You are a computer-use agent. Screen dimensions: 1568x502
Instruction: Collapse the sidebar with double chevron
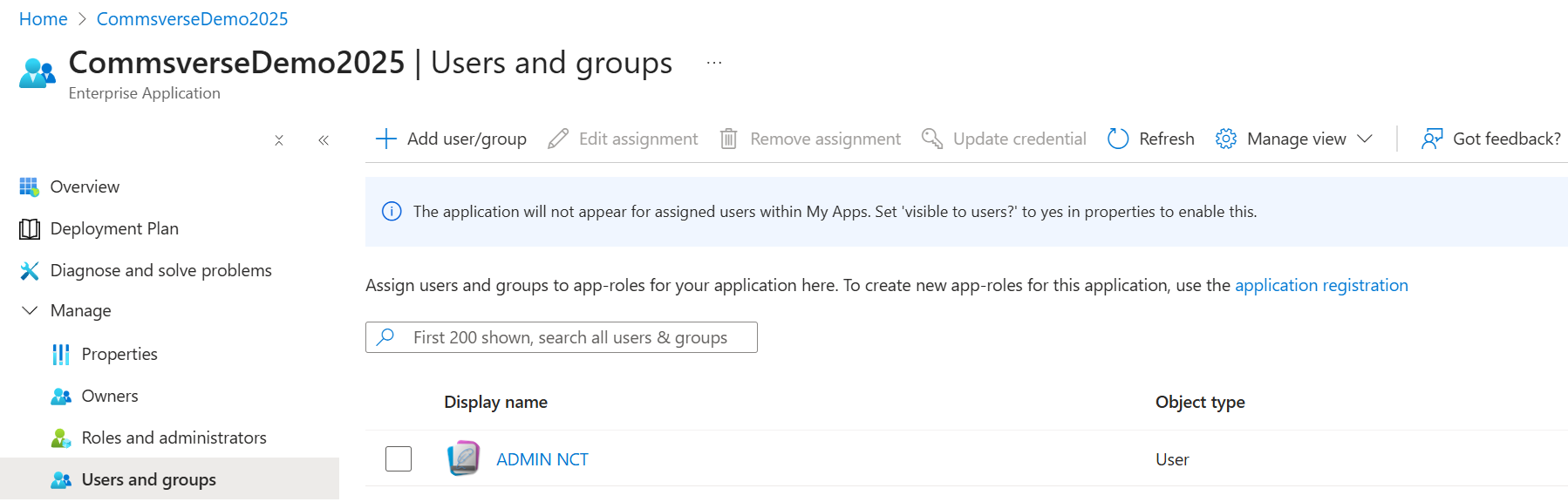[x=324, y=140]
